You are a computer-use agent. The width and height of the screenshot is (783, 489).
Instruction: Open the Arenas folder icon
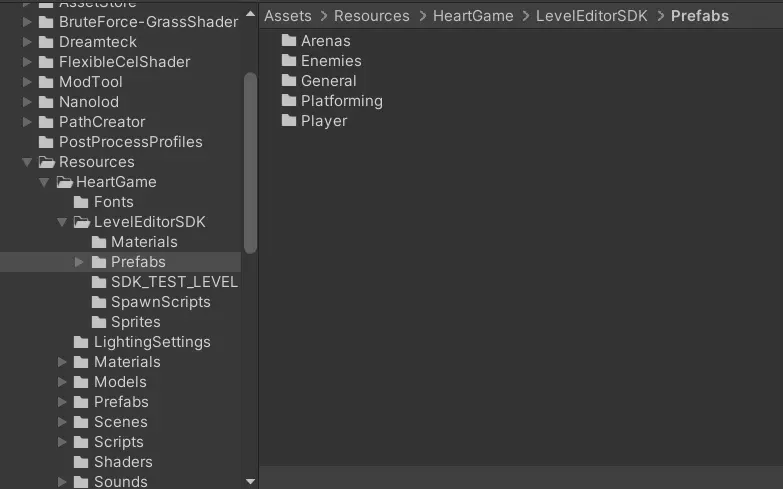(289, 41)
